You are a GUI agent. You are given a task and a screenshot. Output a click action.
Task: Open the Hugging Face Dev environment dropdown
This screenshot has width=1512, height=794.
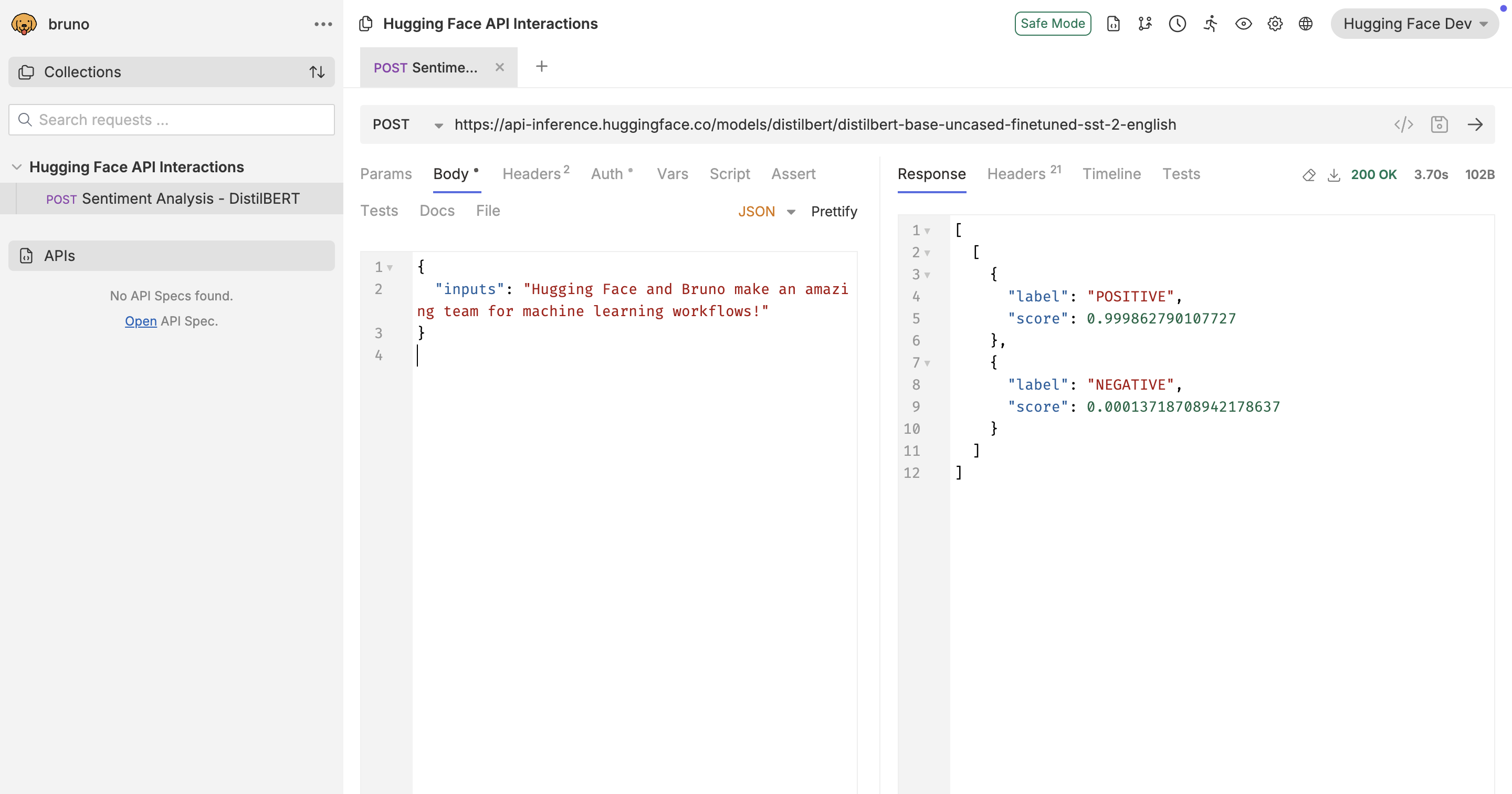1414,24
